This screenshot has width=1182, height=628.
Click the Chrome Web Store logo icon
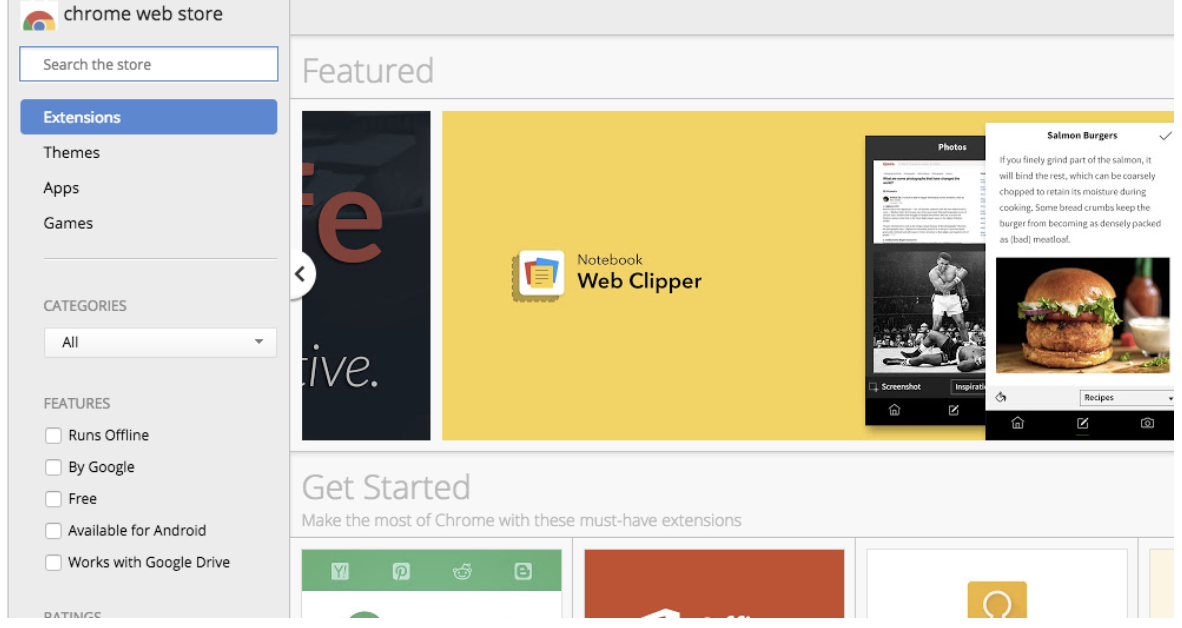(39, 17)
